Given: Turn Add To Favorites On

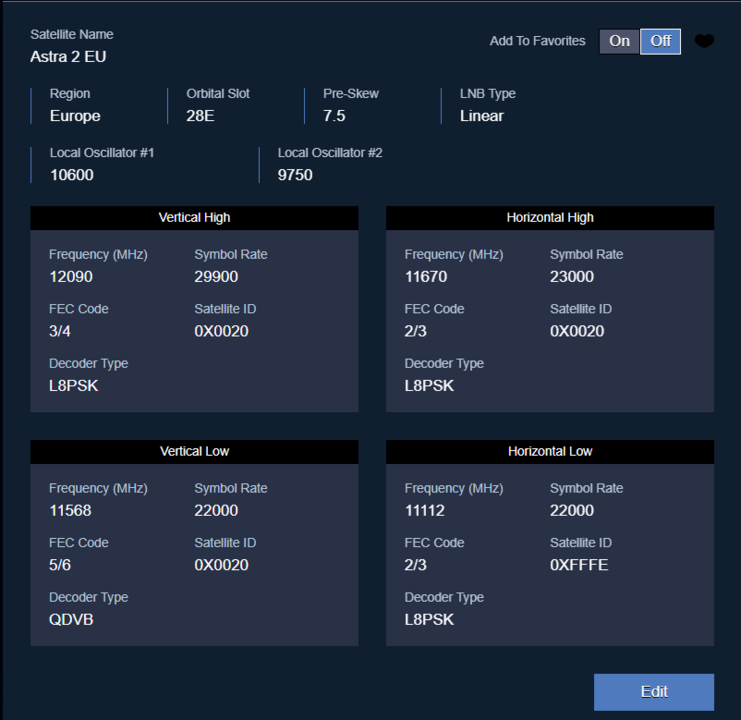Looking at the screenshot, I should (x=619, y=41).
